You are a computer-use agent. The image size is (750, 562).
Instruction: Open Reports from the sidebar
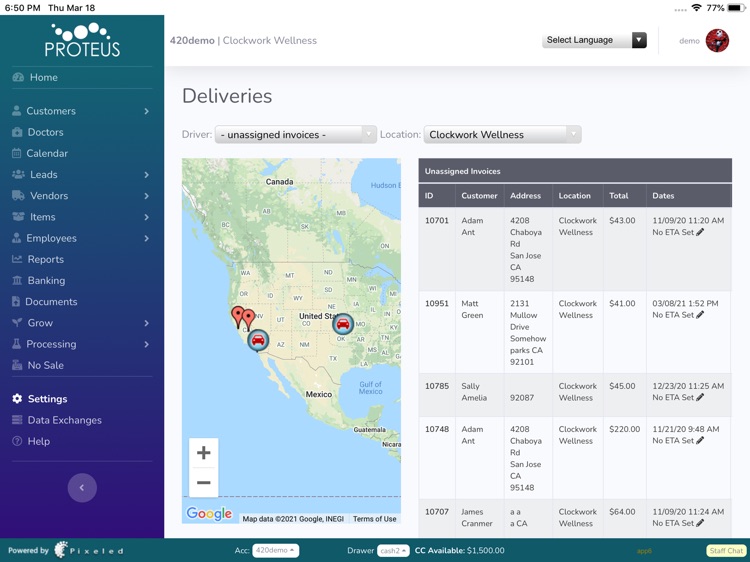pyautogui.click(x=46, y=259)
